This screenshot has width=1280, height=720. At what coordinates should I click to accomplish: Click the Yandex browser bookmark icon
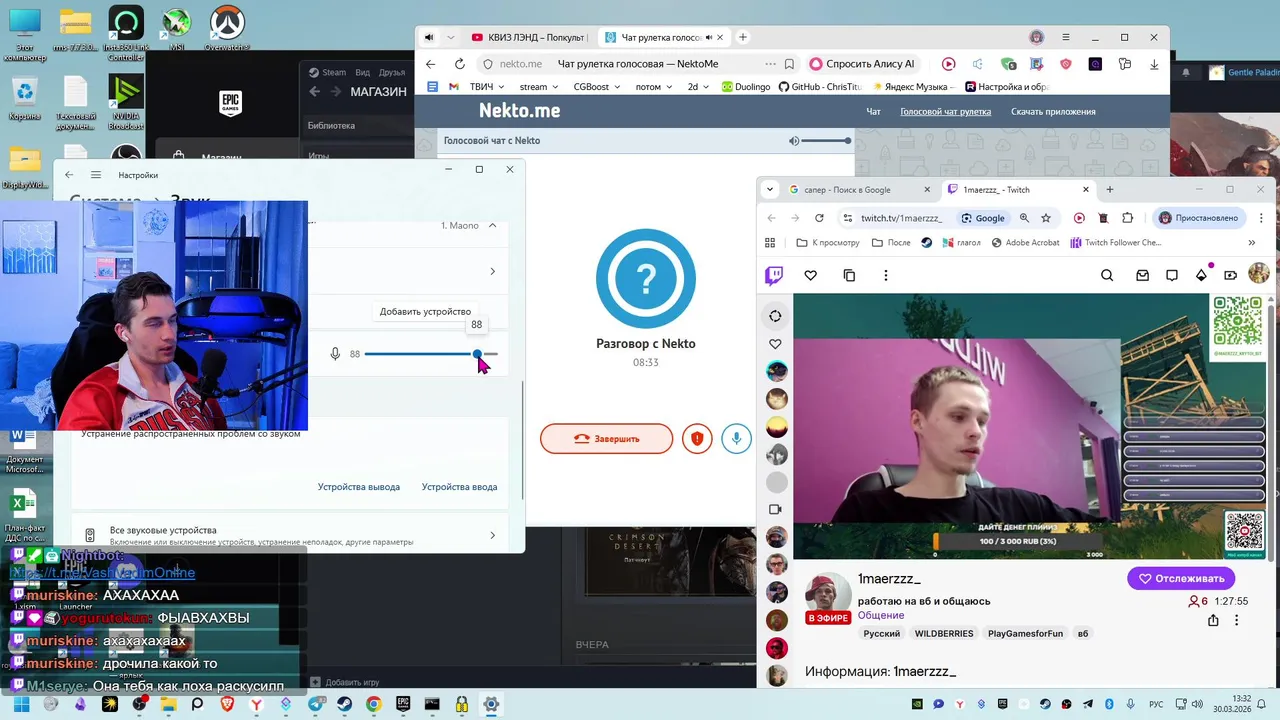[x=790, y=64]
